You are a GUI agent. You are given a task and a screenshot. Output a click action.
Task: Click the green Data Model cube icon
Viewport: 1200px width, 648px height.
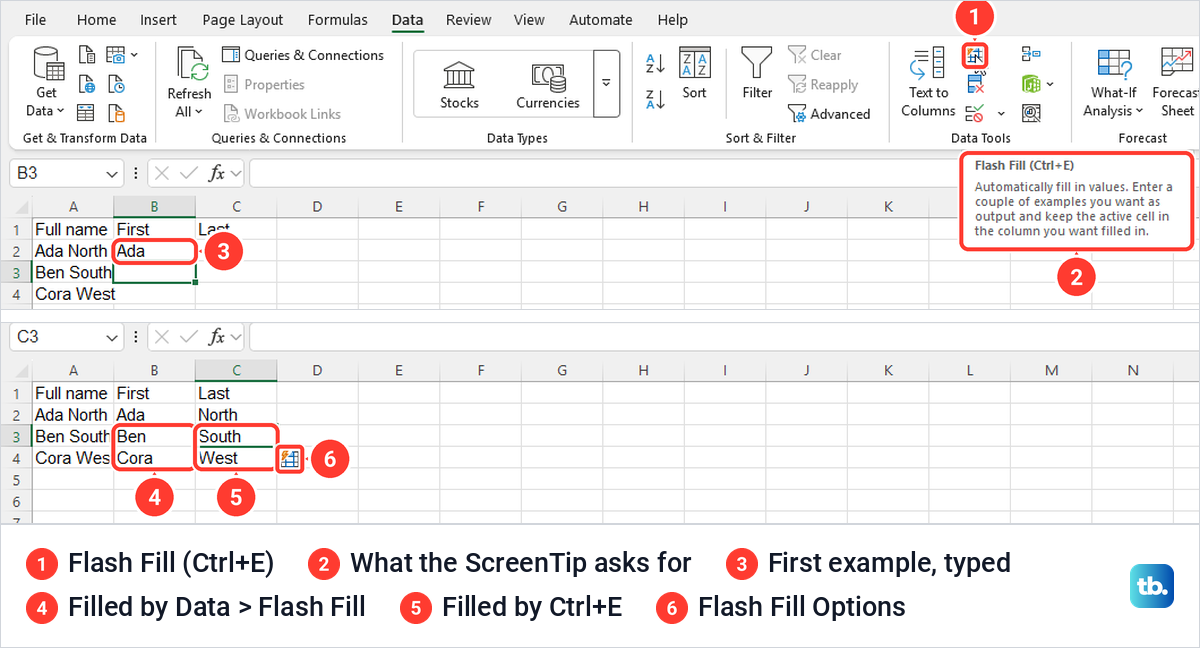[1031, 84]
